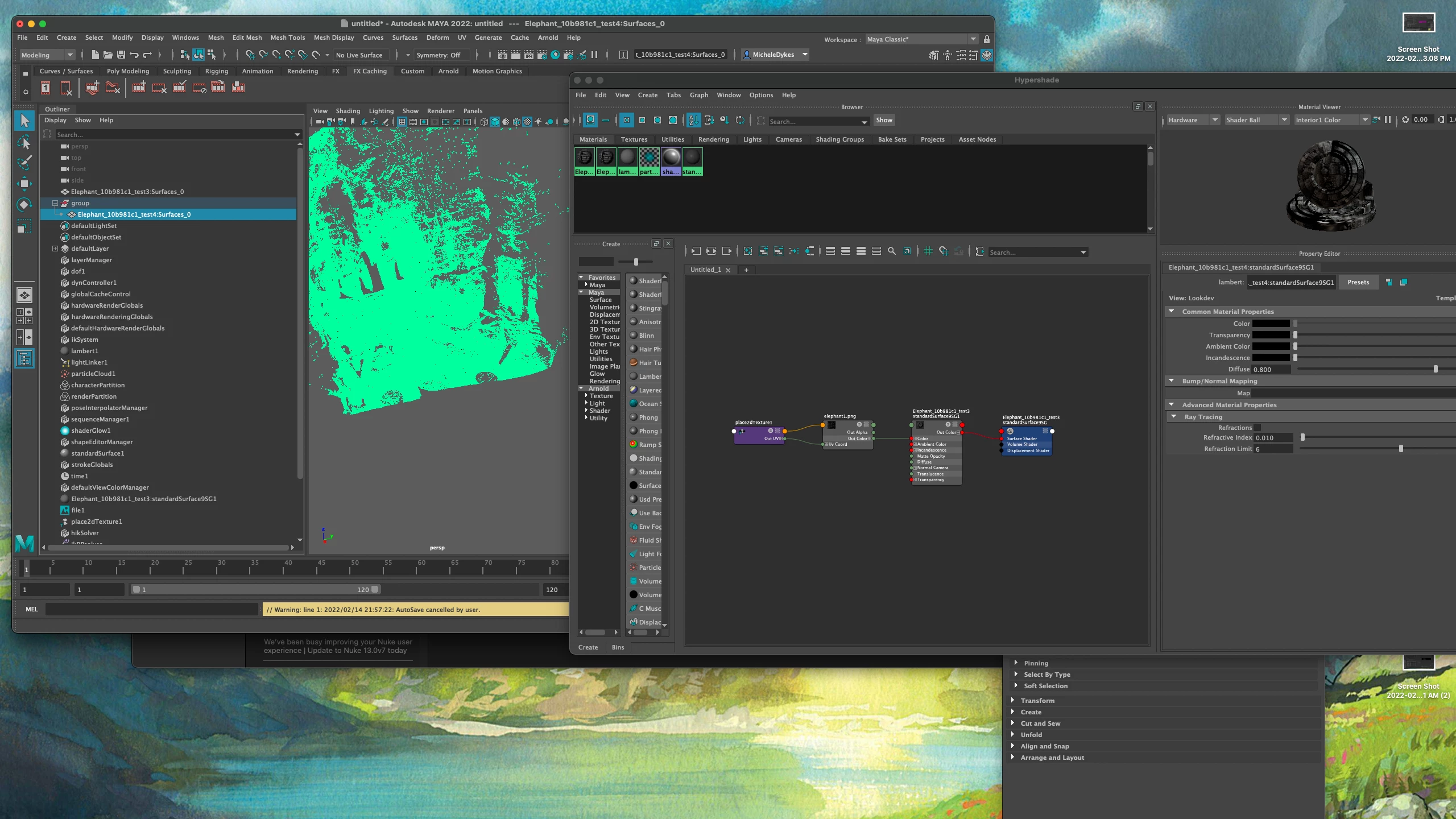The width and height of the screenshot is (1456, 819).
Task: Switch to the Textures tab
Action: tap(634, 139)
